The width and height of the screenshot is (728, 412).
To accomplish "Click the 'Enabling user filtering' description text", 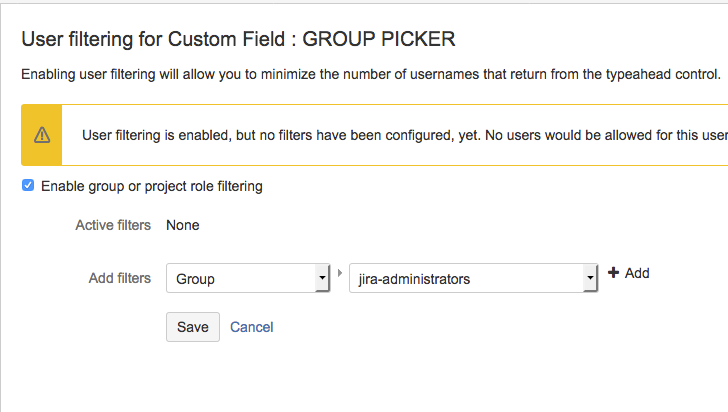I will pos(370,74).
